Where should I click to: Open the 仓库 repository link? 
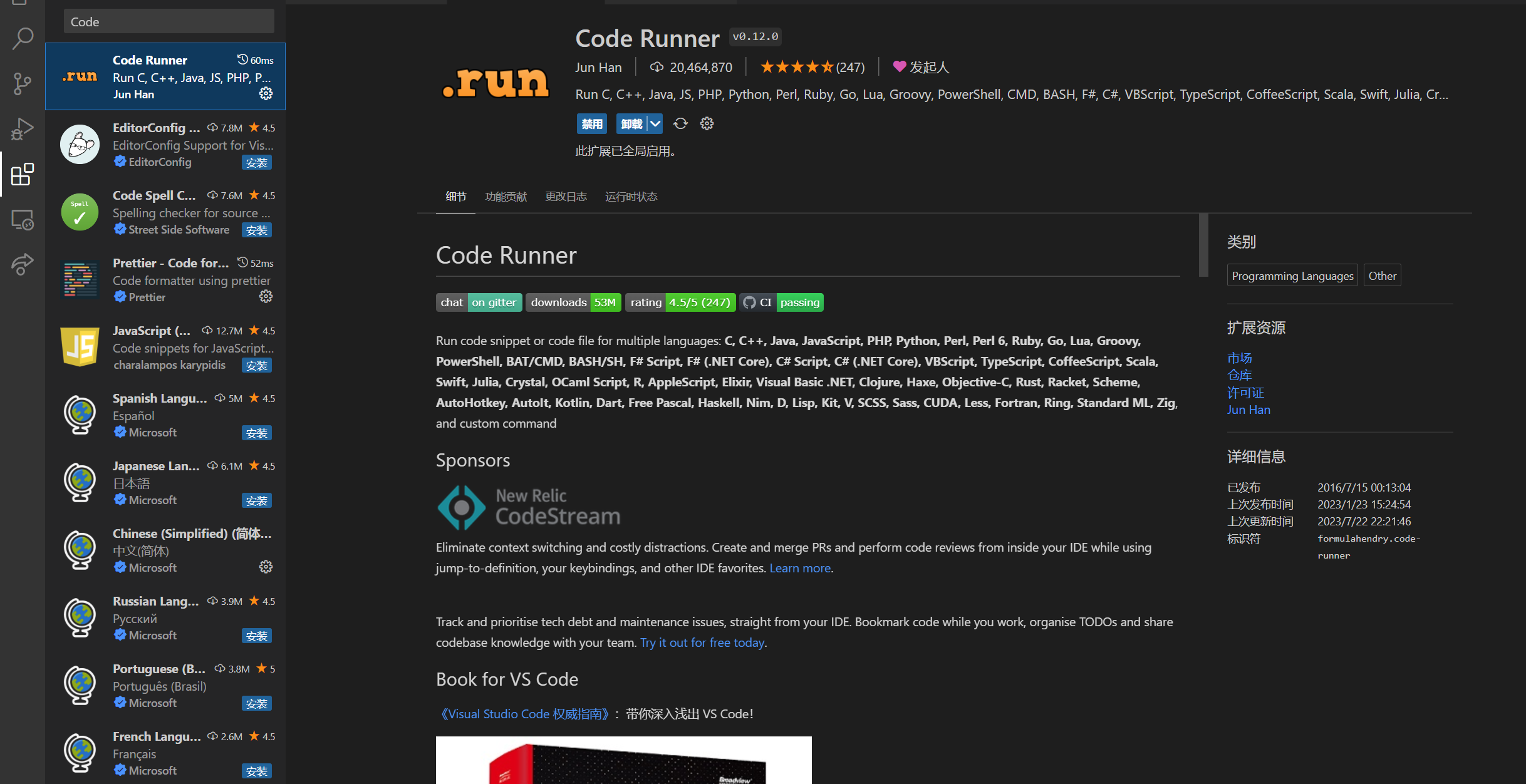click(1239, 374)
